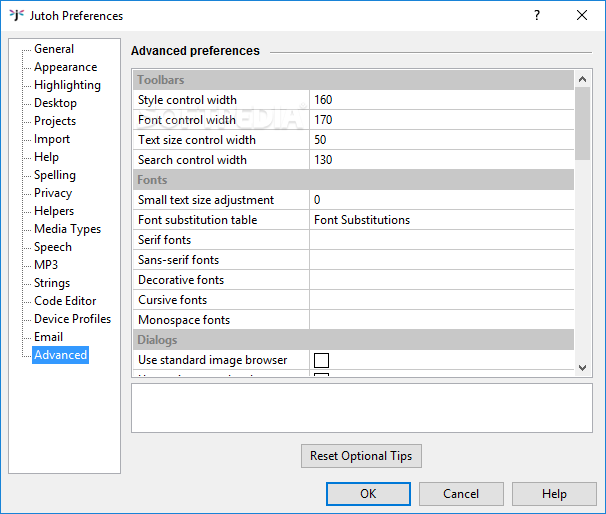Viewport: 606px width, 514px height.
Task: Select the Font substitution table label
Action: click(197, 220)
